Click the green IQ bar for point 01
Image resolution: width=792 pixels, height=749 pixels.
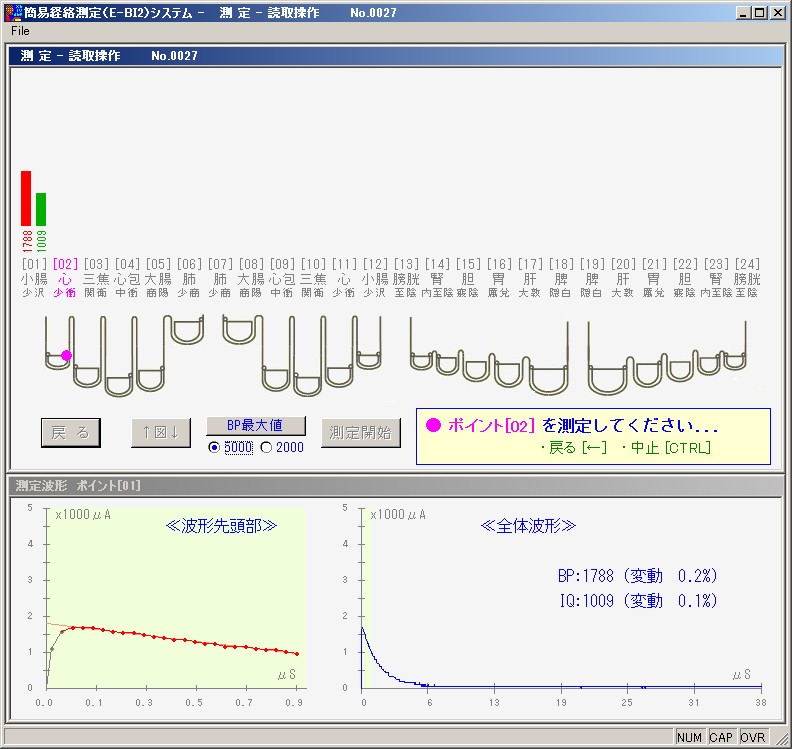[41, 209]
